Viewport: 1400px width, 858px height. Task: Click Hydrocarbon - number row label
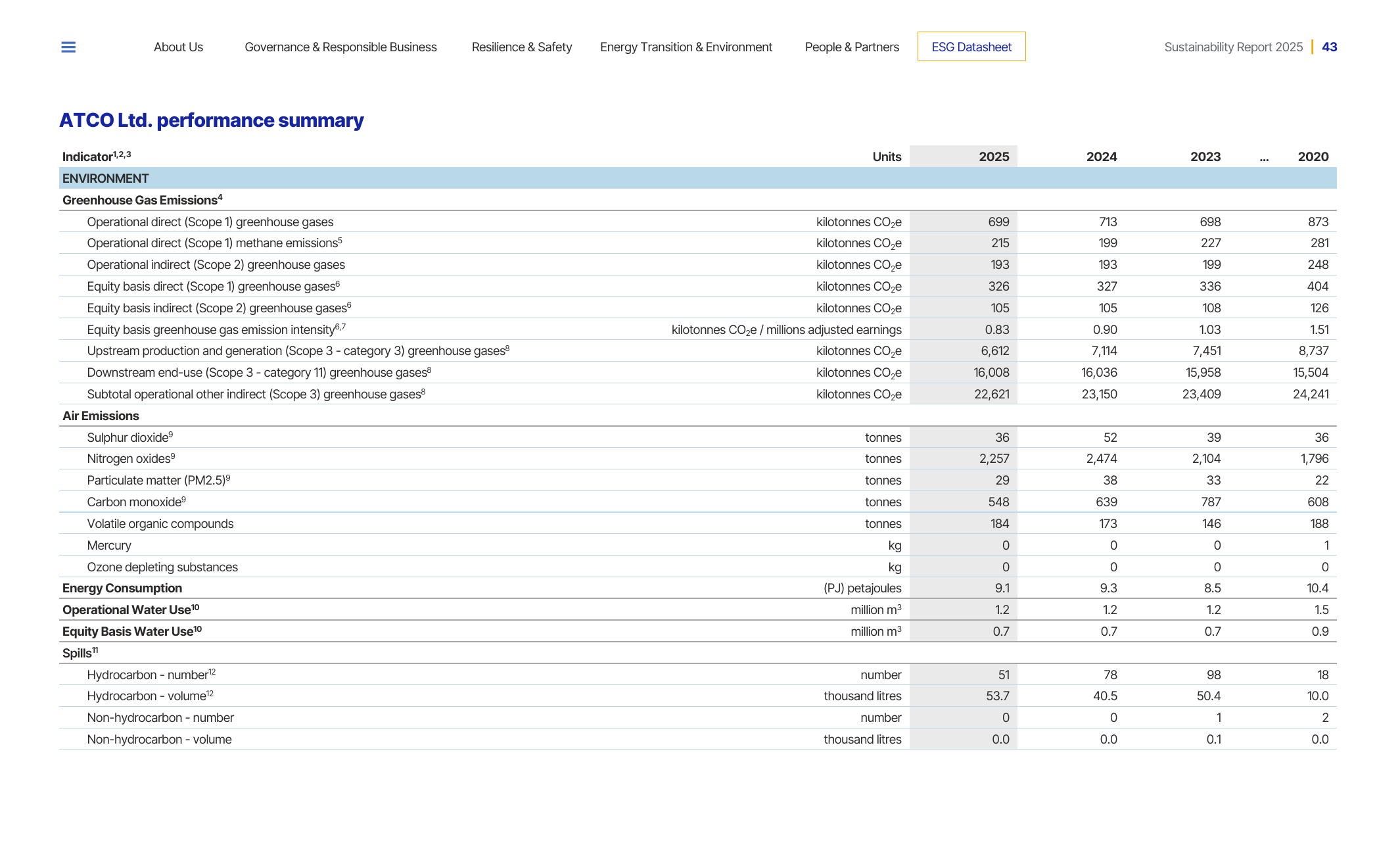point(151,675)
